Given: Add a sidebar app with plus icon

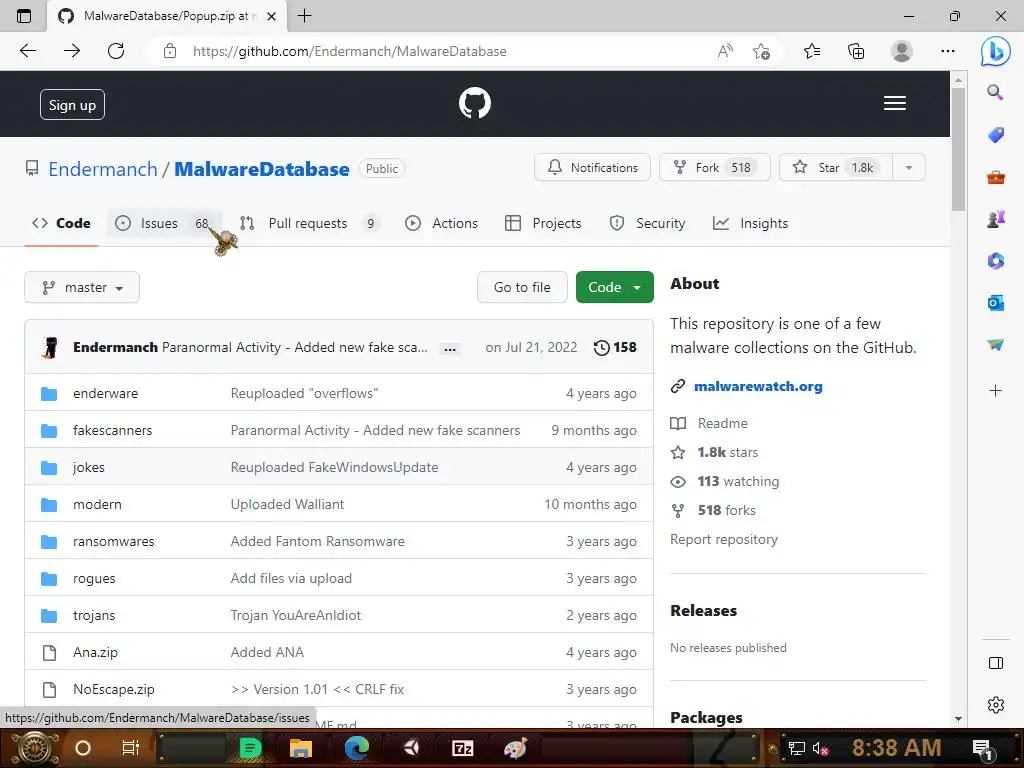Looking at the screenshot, I should click(x=995, y=391).
